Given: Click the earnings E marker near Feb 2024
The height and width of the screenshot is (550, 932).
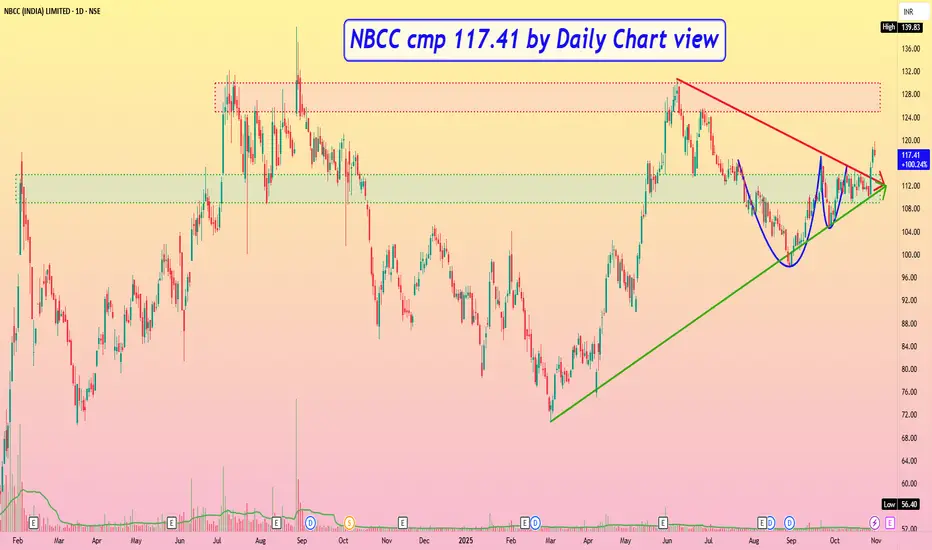Looking at the screenshot, I should 33,523.
